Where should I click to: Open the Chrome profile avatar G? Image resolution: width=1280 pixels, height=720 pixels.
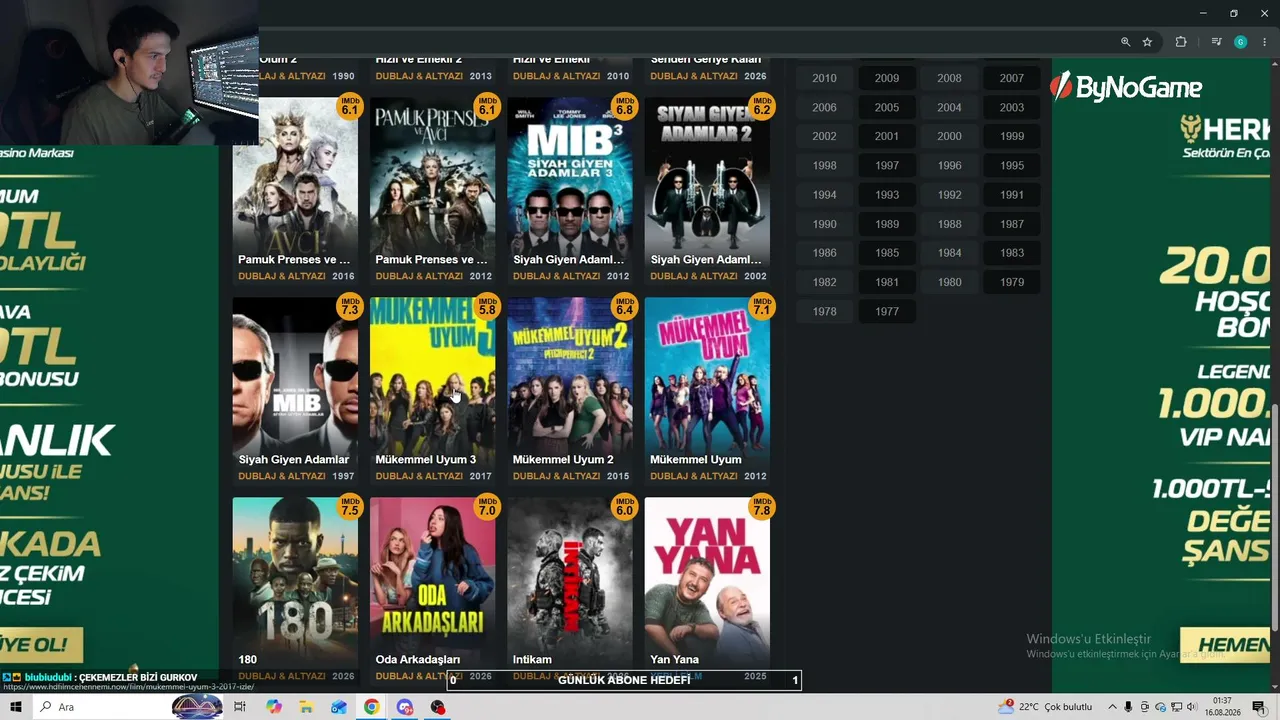point(1240,42)
